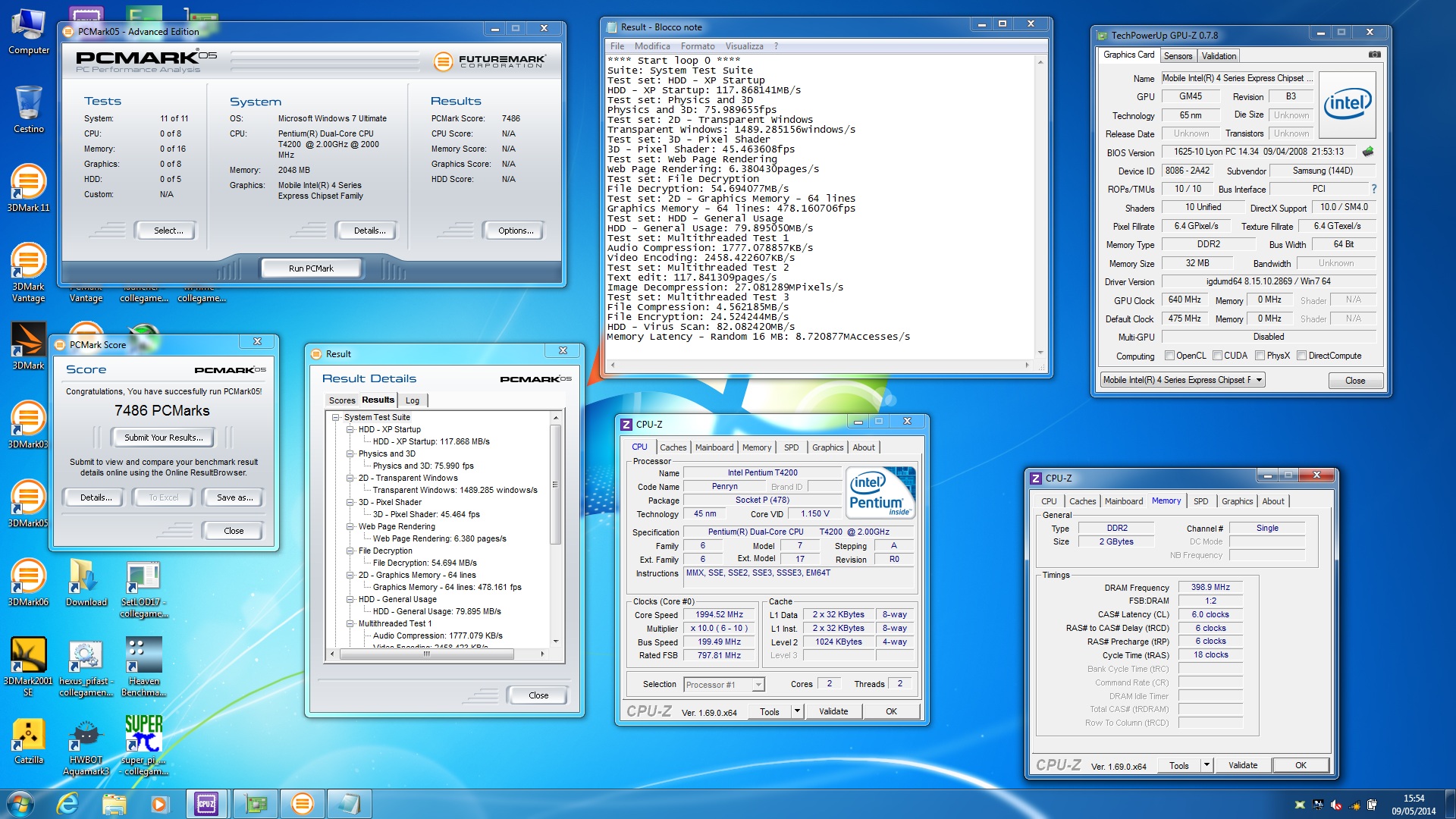Switch to the Scores tab in Result window
This screenshot has height=819, width=1456.
click(x=341, y=400)
